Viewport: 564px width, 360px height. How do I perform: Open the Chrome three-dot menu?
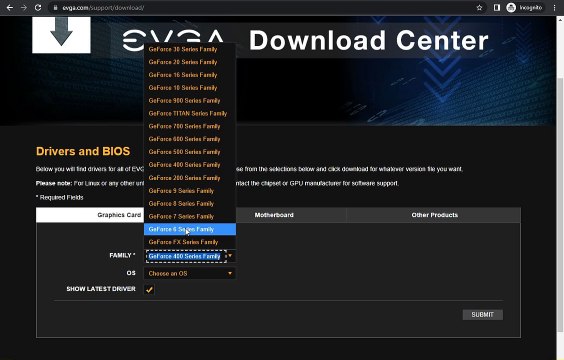pyautogui.click(x=554, y=8)
